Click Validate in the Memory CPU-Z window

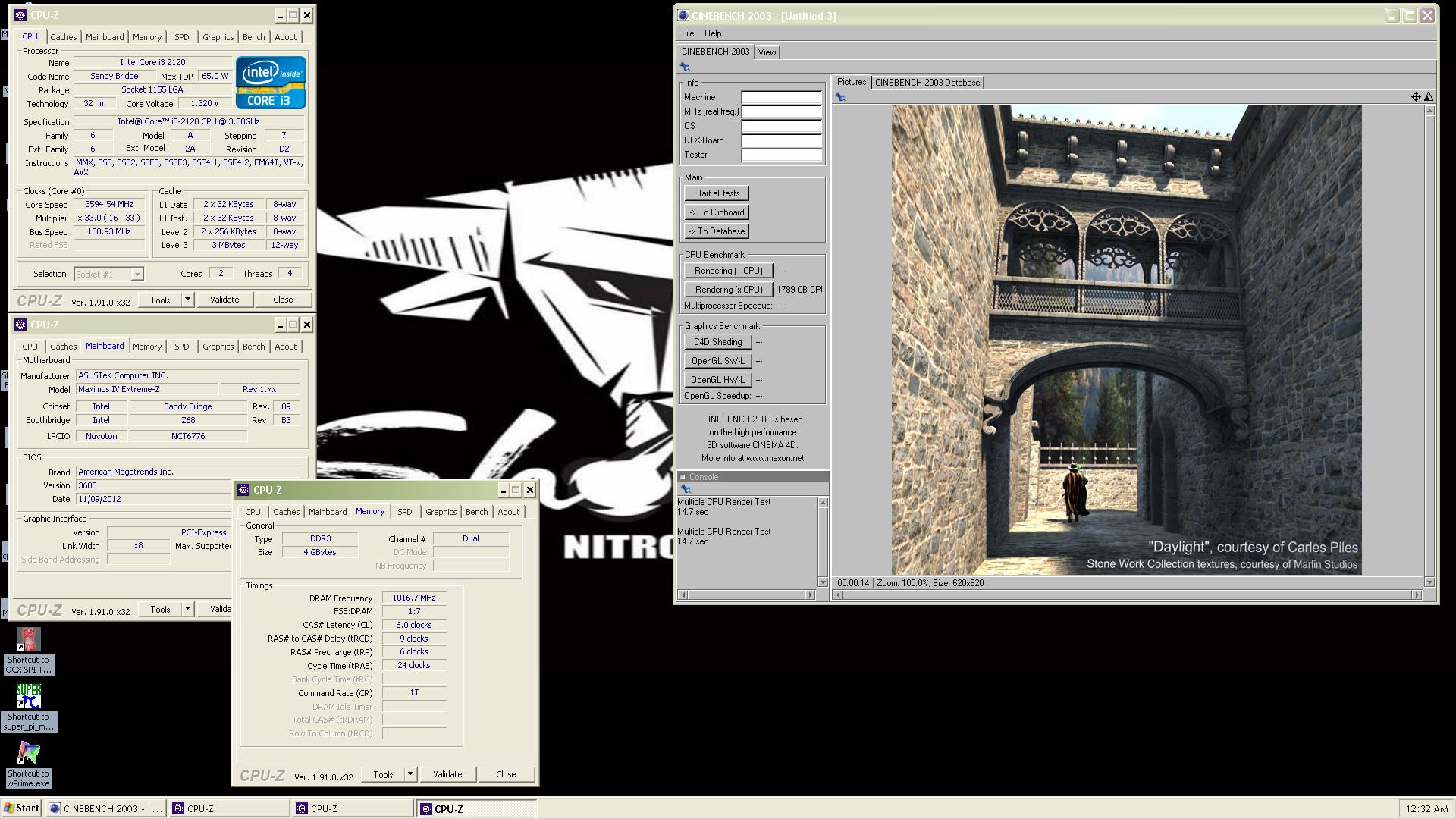pyautogui.click(x=447, y=774)
